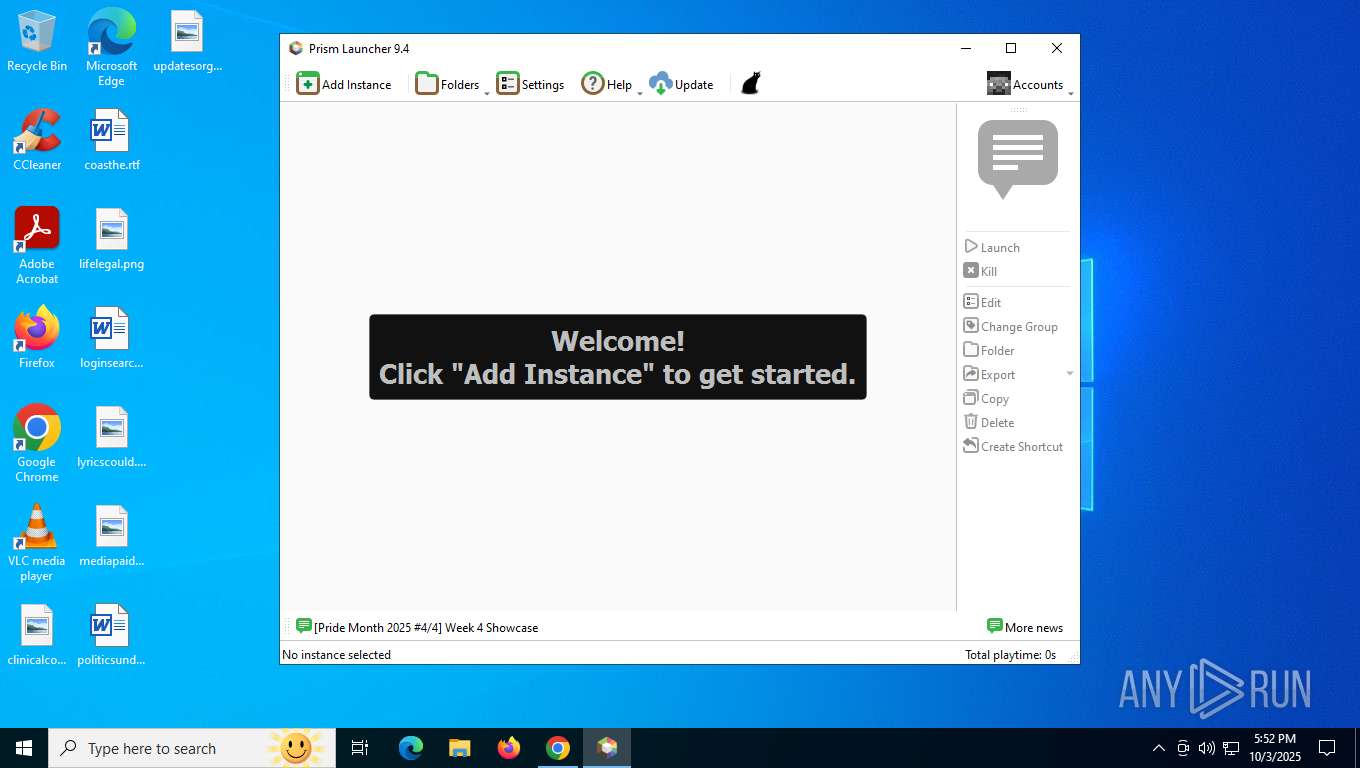Open the Accounts dropdown
This screenshot has height=768, width=1360.
(x=1030, y=84)
